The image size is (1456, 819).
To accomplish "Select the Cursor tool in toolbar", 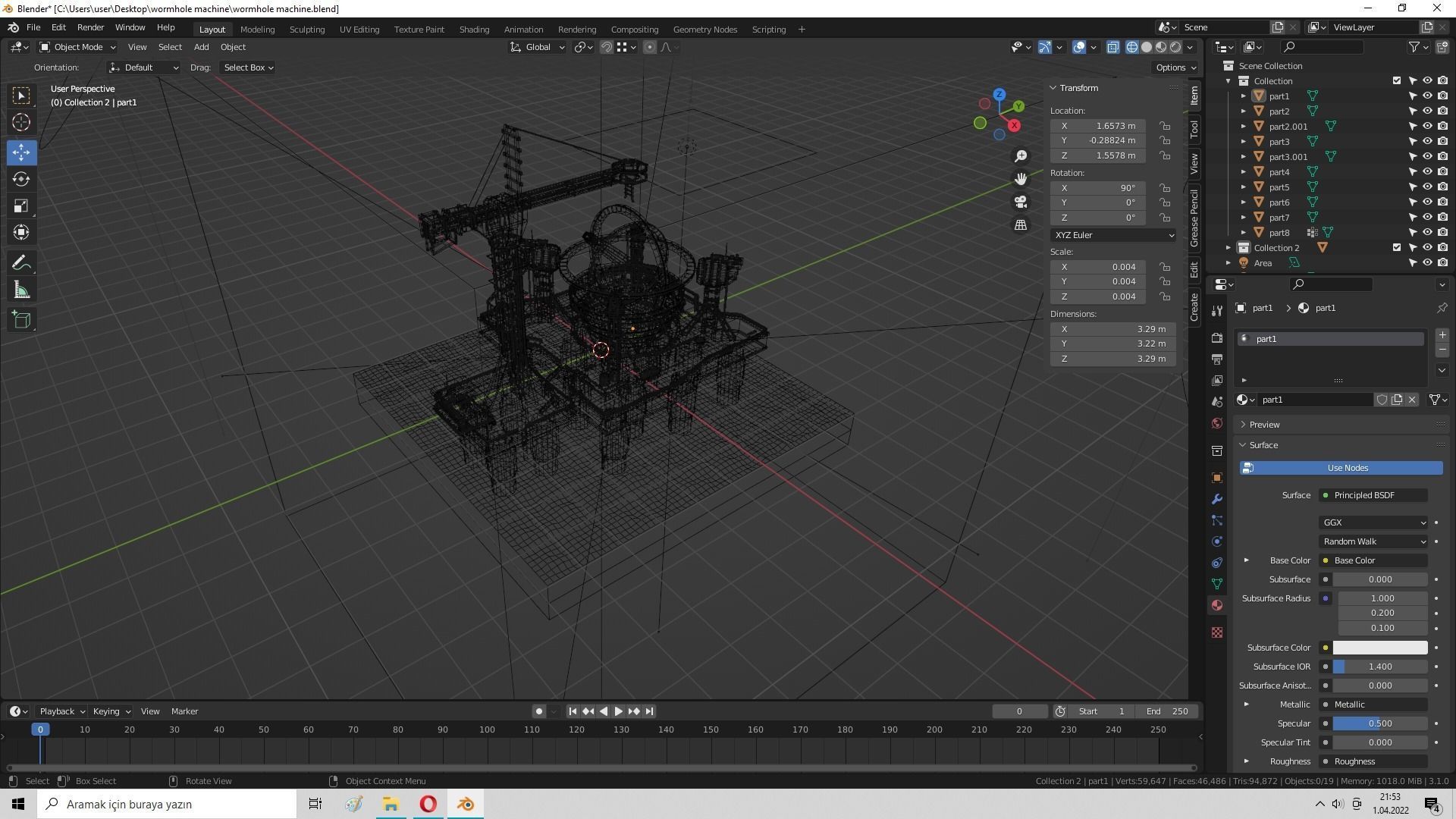I will pyautogui.click(x=21, y=122).
